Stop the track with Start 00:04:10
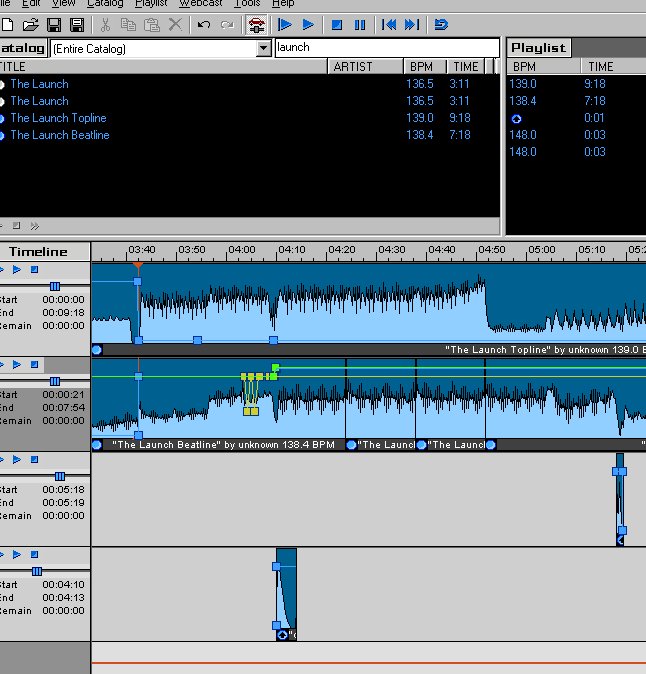Image resolution: width=646 pixels, height=674 pixels. pyautogui.click(x=34, y=555)
